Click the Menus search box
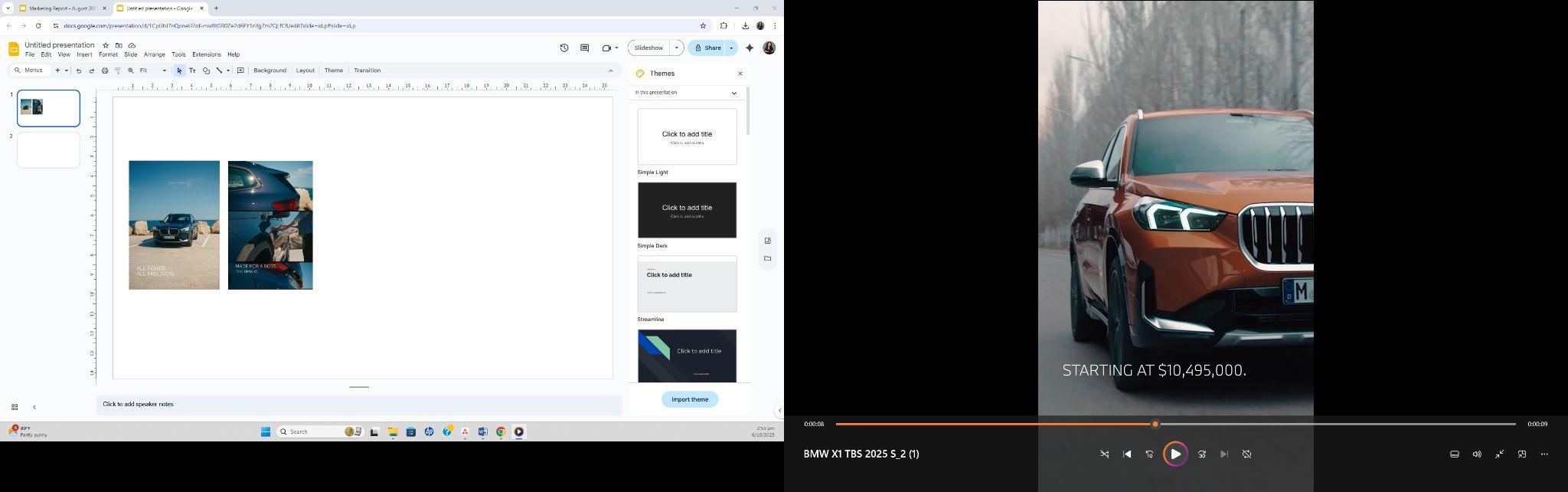This screenshot has height=492, width=1568. pos(31,71)
